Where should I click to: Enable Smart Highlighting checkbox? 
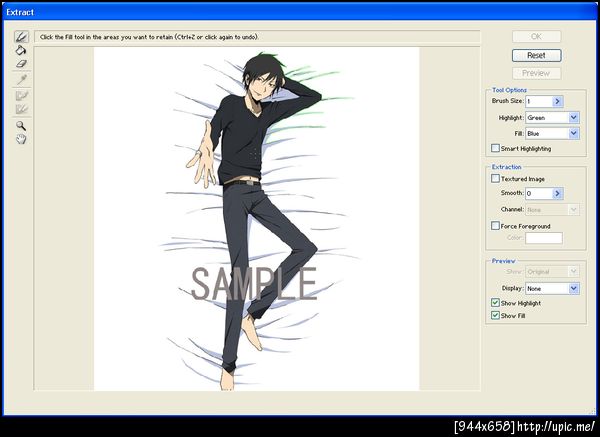pyautogui.click(x=496, y=148)
